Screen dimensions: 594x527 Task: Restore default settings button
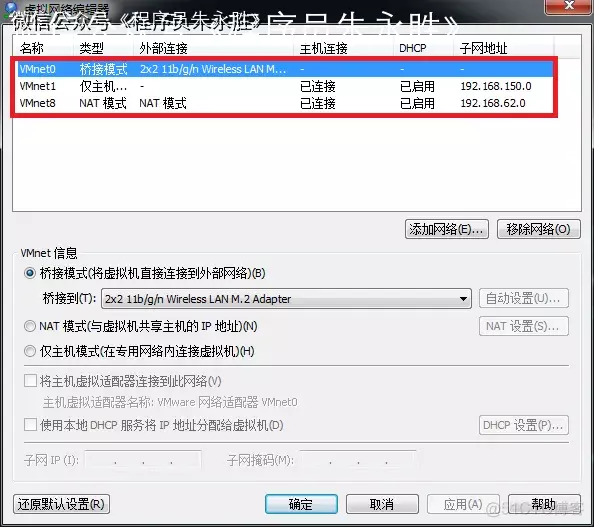[61, 504]
